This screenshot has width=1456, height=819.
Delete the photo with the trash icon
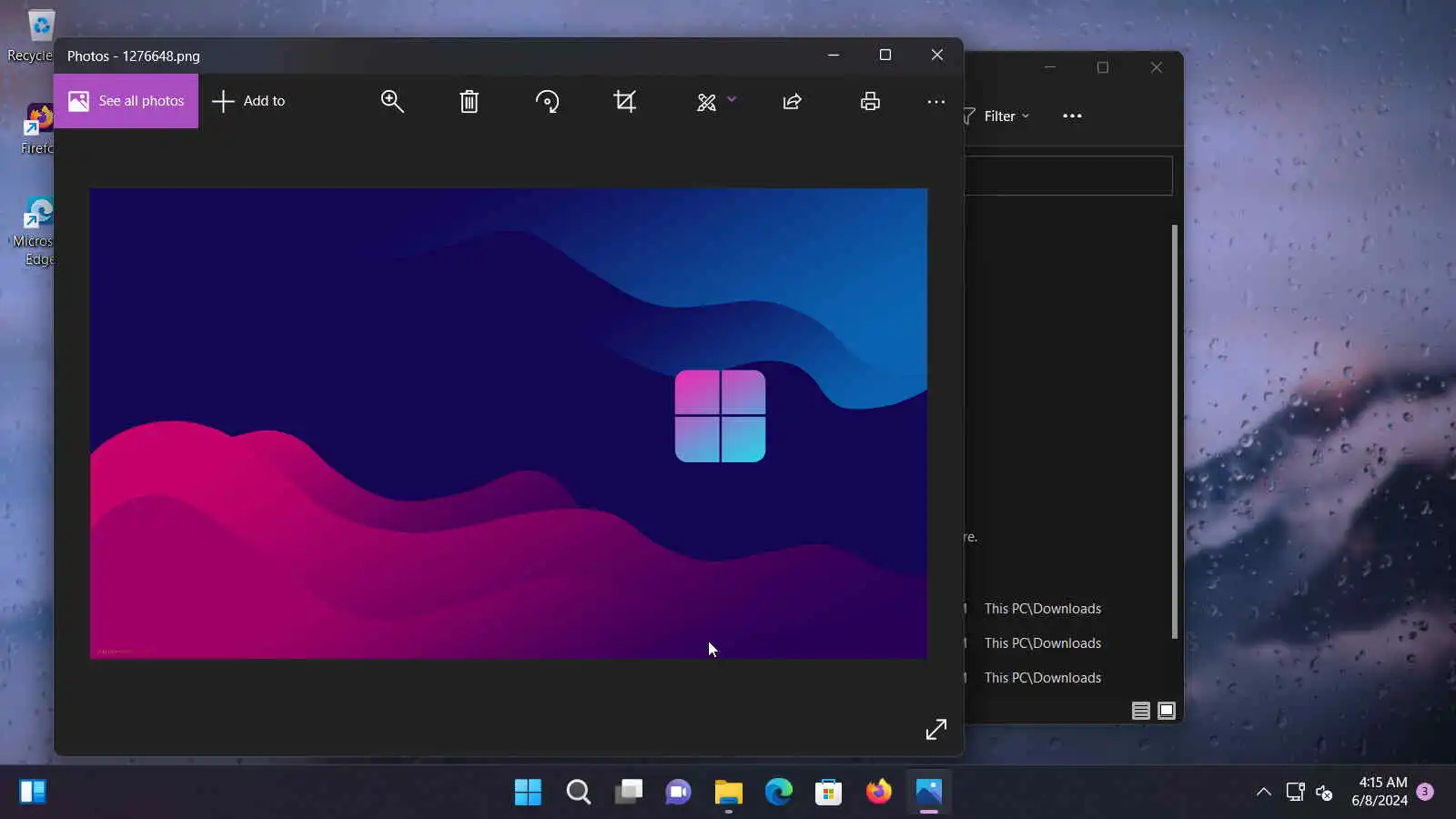tap(470, 101)
